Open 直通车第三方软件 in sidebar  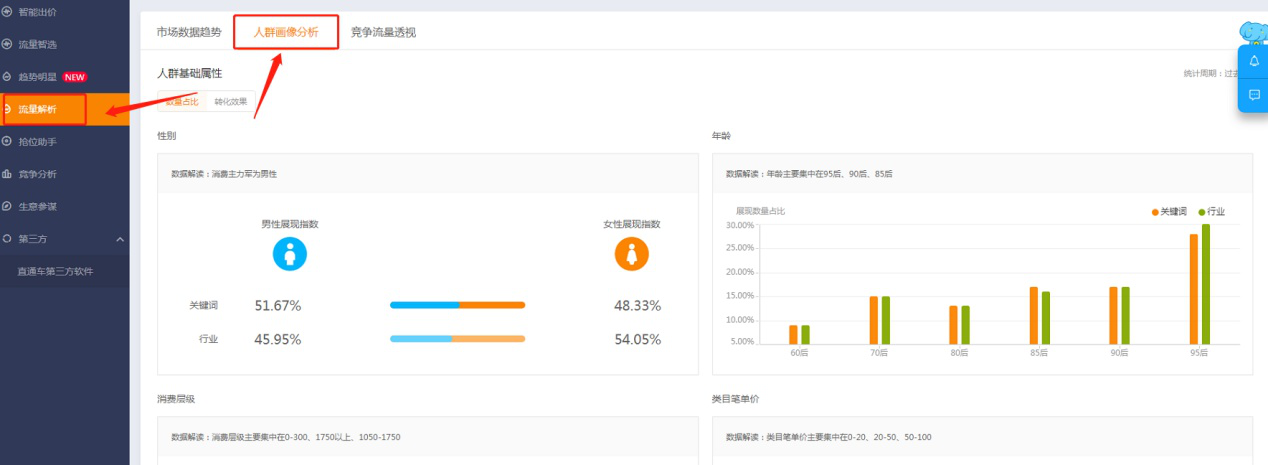55,271
